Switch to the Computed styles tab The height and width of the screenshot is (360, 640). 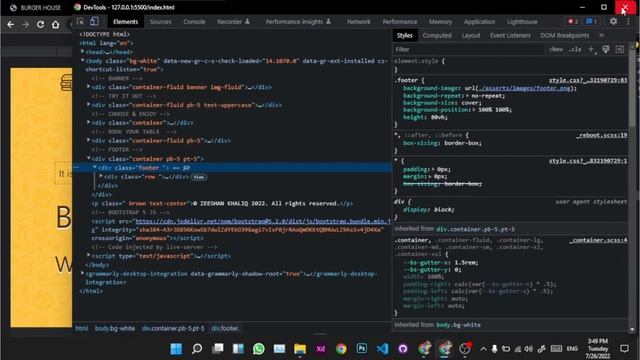click(x=437, y=36)
